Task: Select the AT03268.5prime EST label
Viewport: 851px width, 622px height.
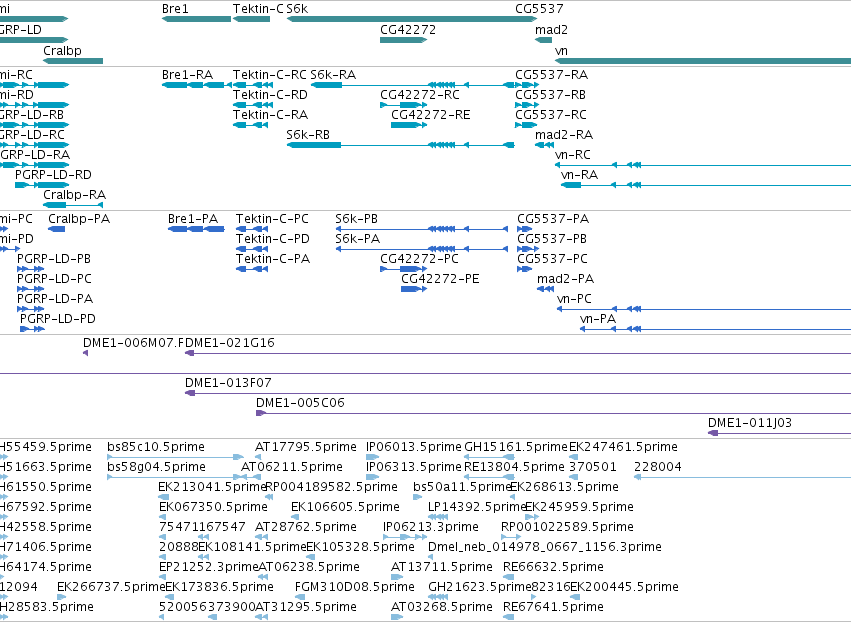Action: click(x=441, y=607)
